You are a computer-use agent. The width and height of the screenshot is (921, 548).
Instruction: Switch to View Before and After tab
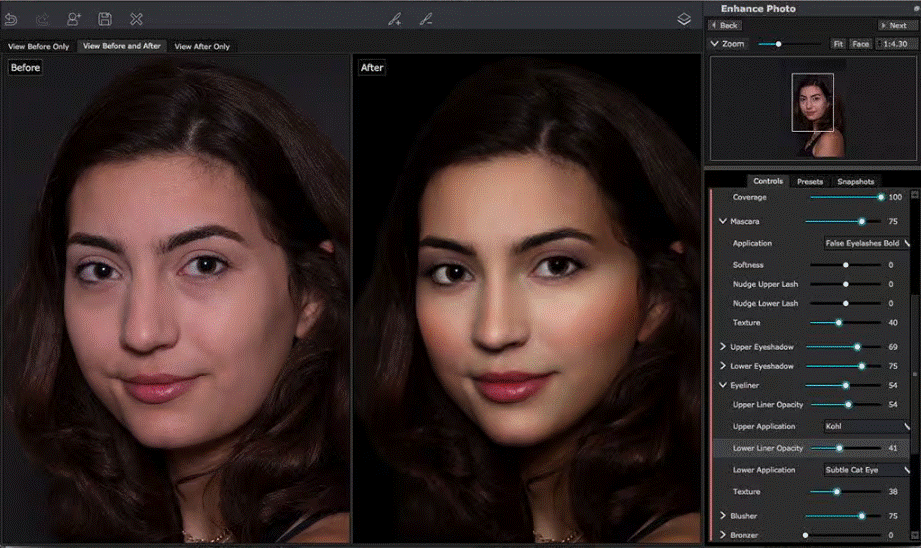click(122, 46)
